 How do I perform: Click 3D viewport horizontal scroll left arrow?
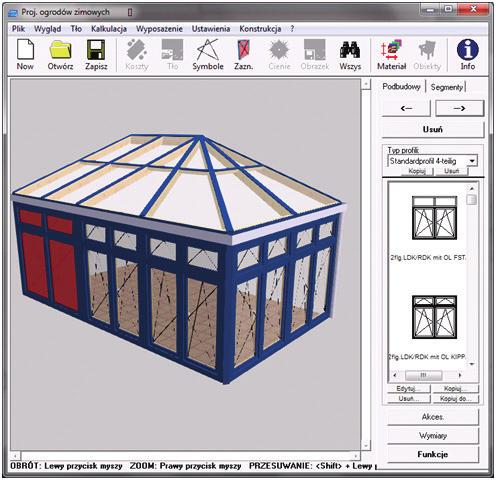click(x=15, y=455)
